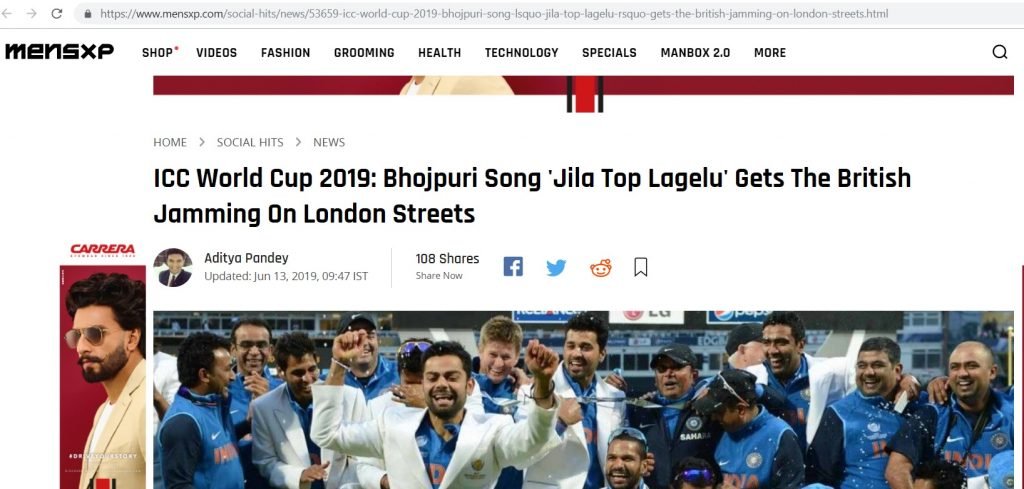Reload the page in the browser
Viewport: 1024px width, 489px height.
coord(57,13)
